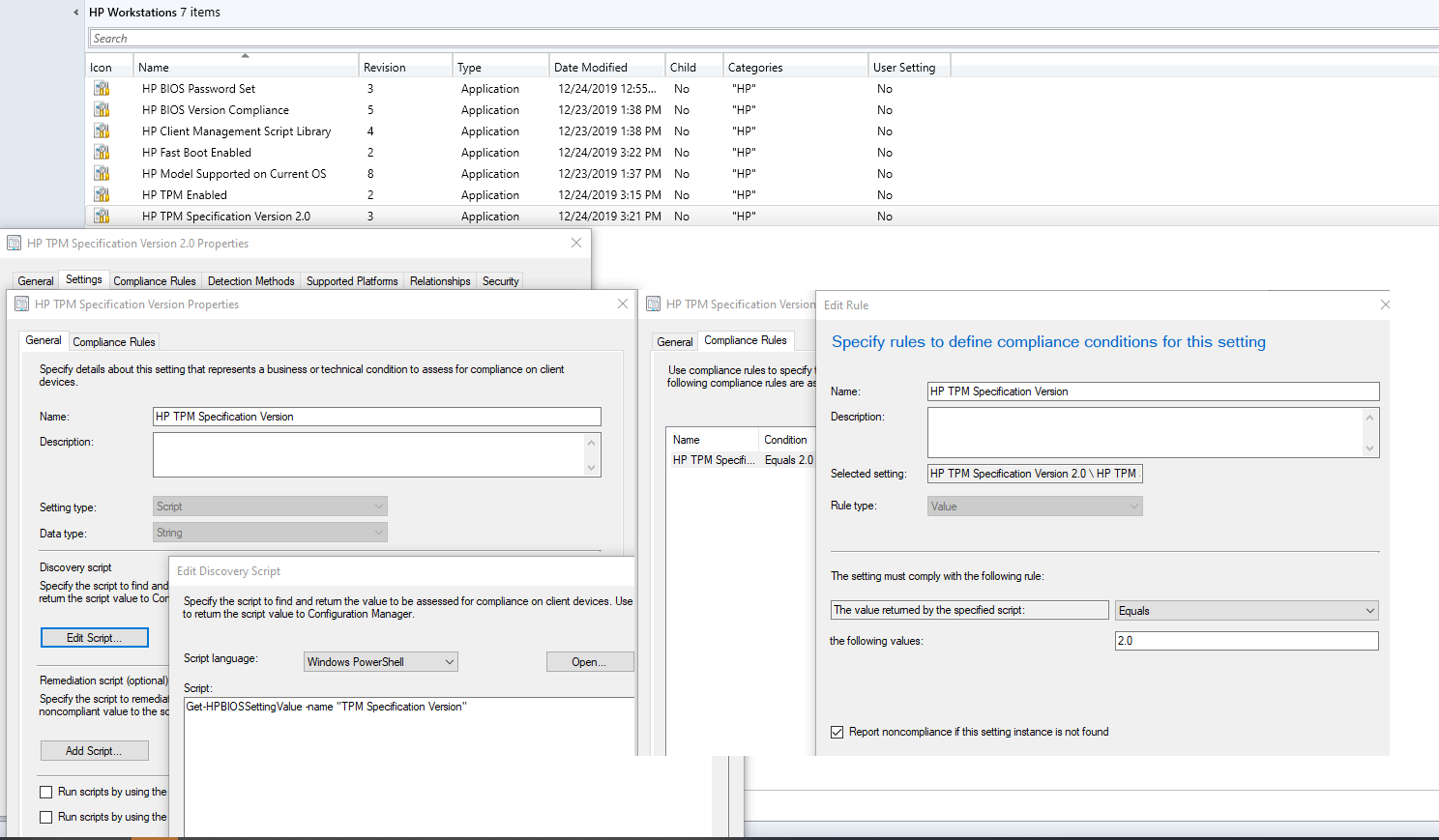Image resolution: width=1439 pixels, height=840 pixels.
Task: Close the Edit Rule dialog
Action: pos(1385,304)
